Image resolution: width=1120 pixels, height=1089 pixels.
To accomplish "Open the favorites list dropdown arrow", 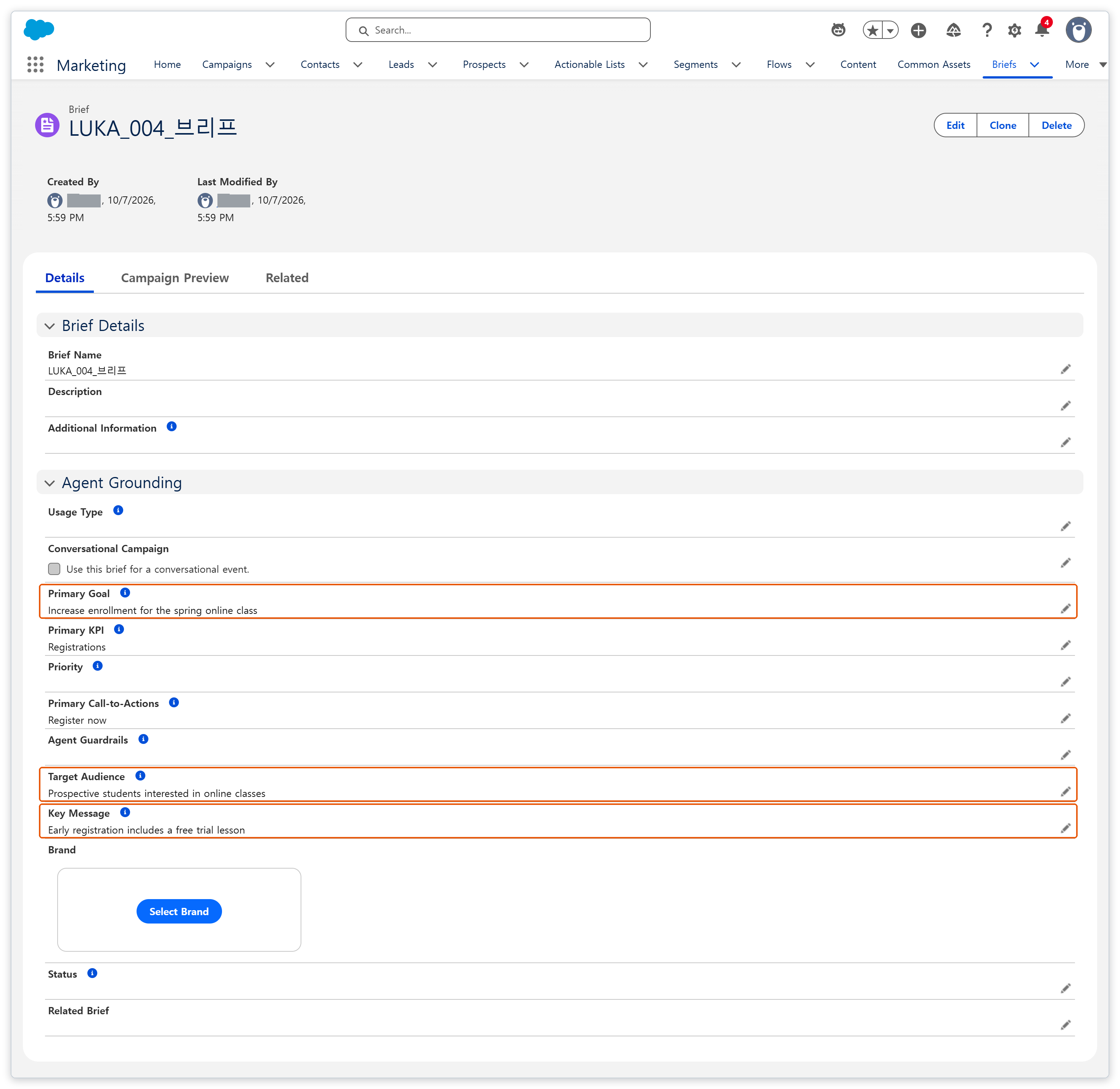I will (890, 31).
